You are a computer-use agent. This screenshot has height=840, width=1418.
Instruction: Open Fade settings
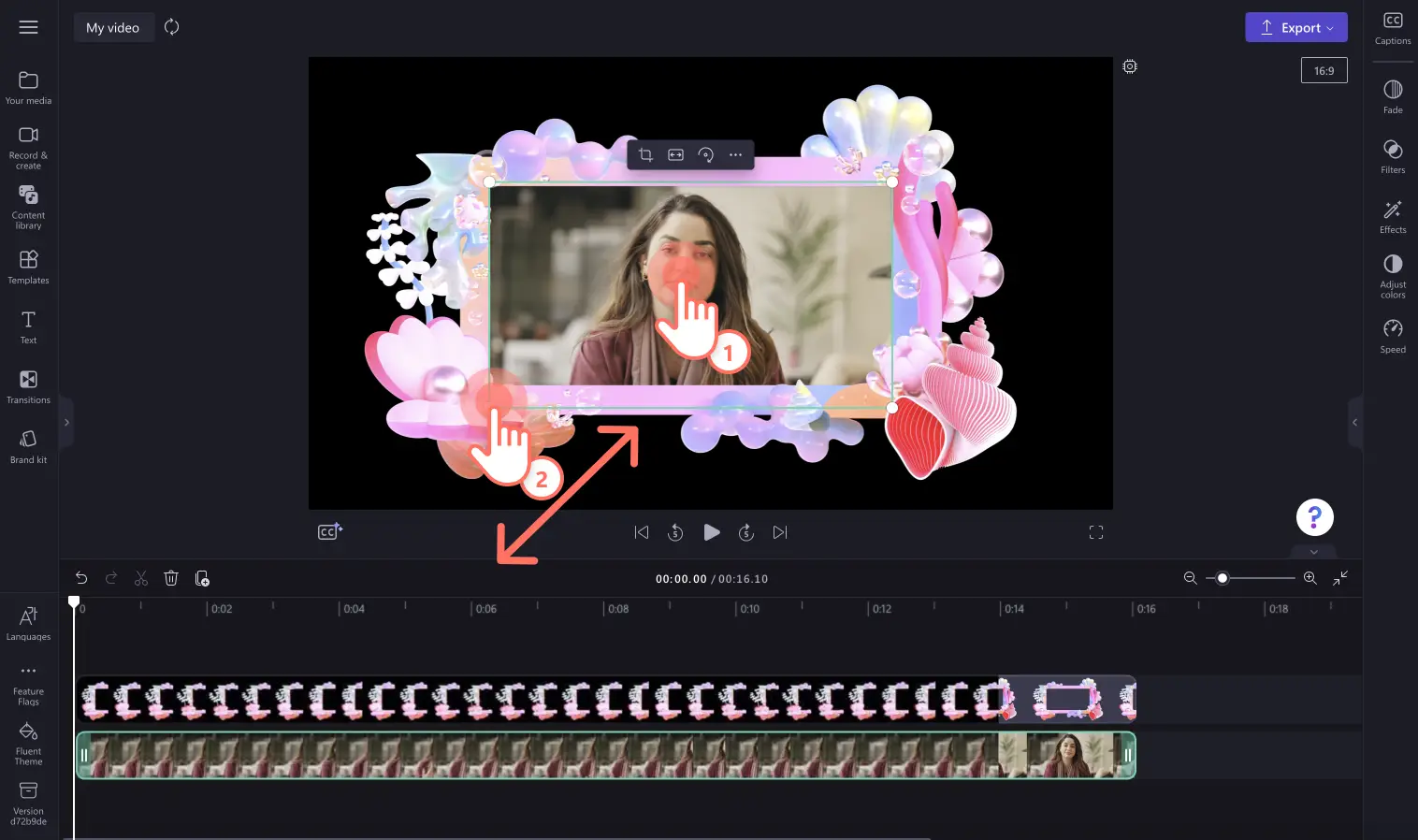(x=1393, y=97)
